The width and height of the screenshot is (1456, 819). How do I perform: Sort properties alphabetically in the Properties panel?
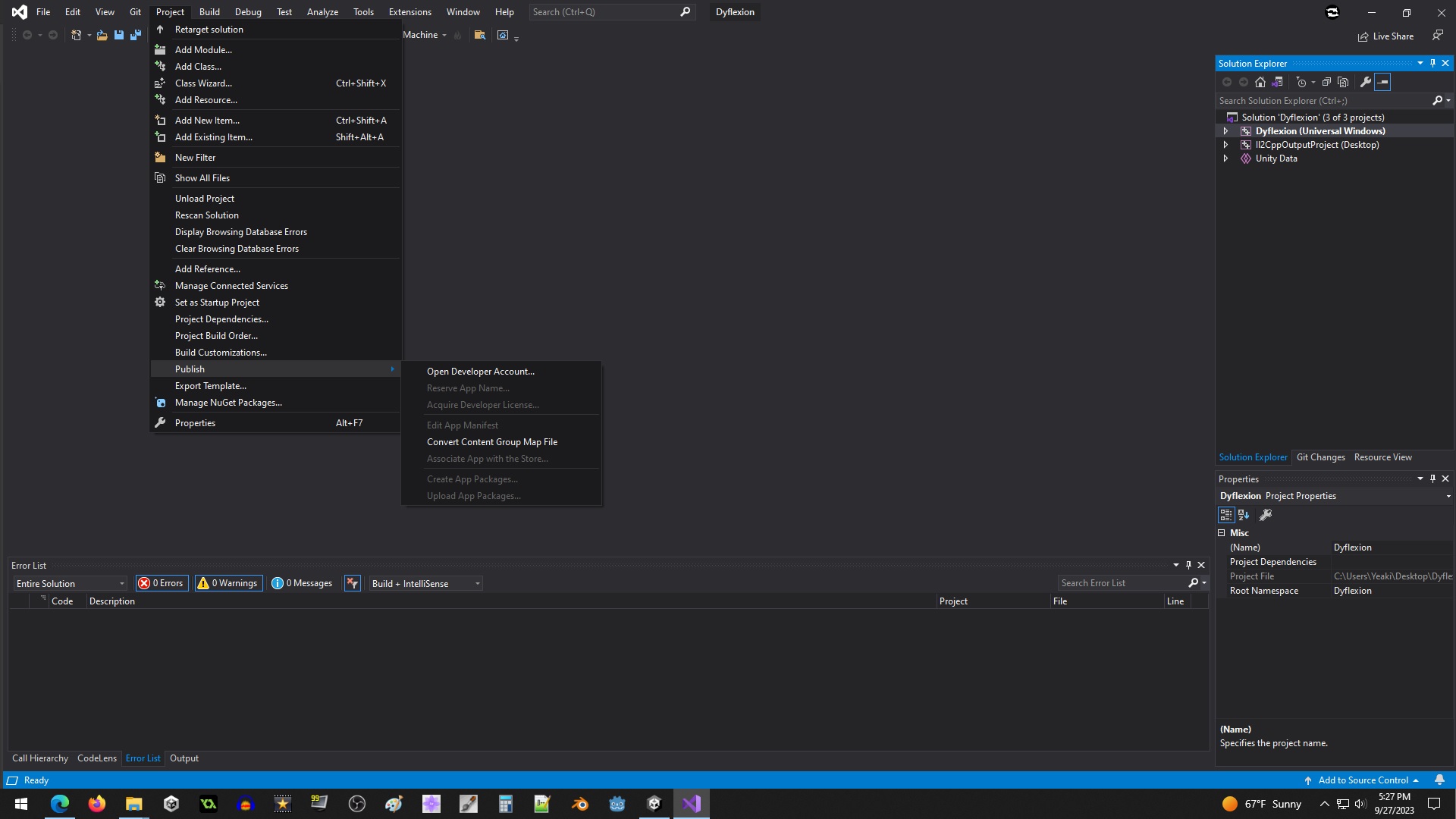click(x=1244, y=515)
